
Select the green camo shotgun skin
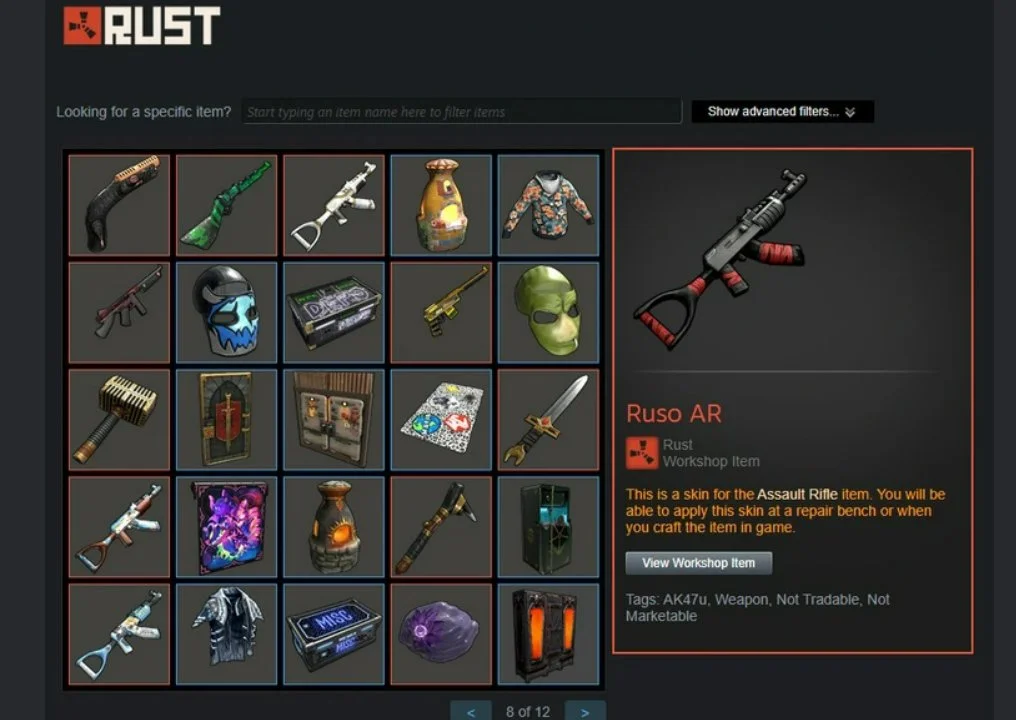point(227,205)
